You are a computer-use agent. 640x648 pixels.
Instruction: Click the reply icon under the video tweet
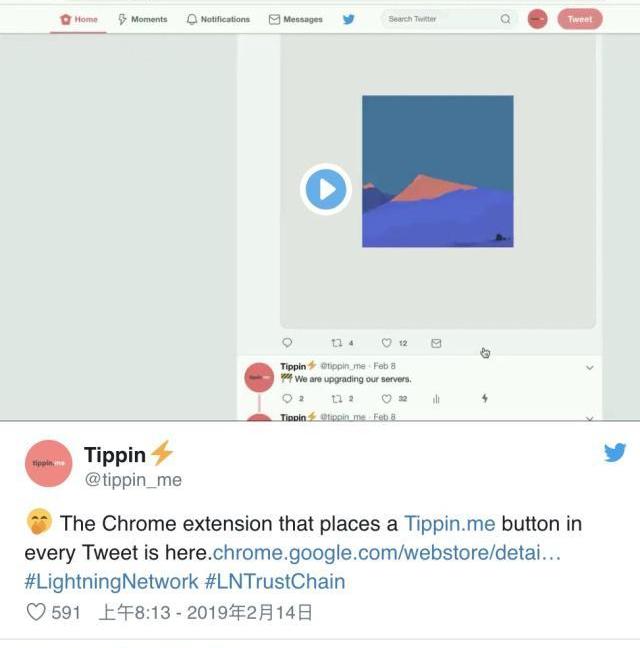tap(287, 343)
